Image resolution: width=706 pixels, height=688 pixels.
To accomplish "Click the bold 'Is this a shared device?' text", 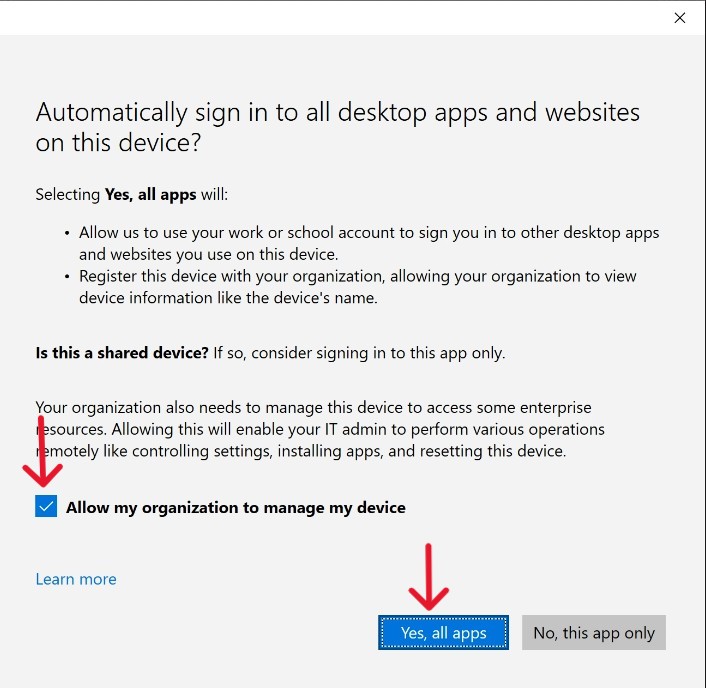I will pos(122,353).
